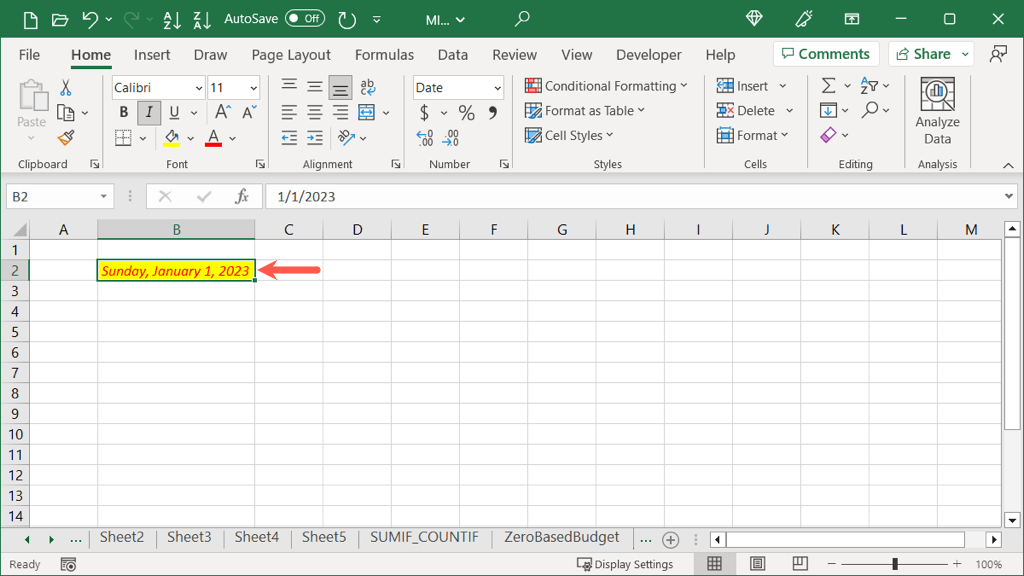Open the Data tab

[453, 55]
